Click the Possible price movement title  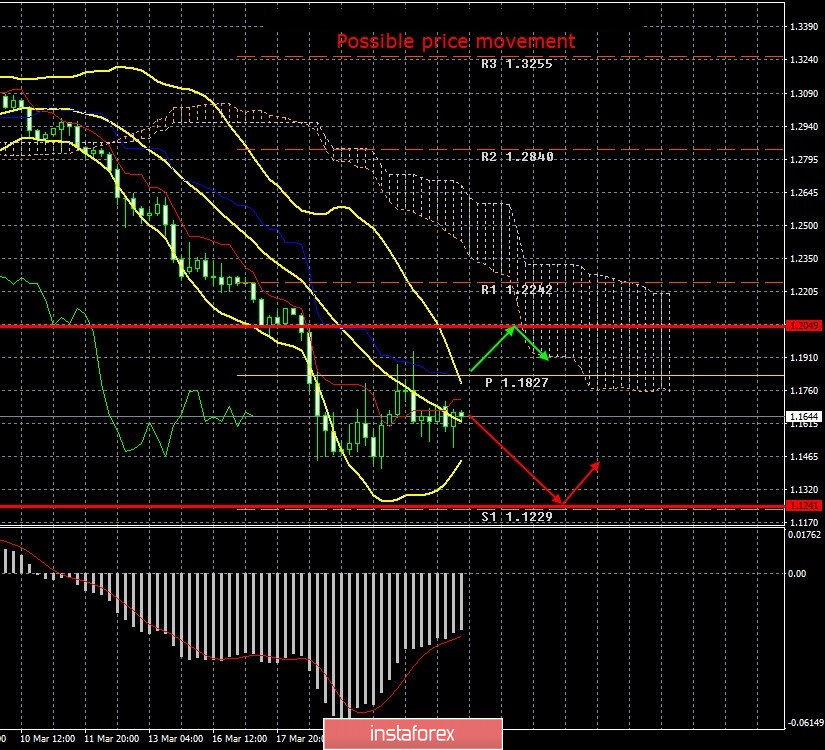click(456, 41)
